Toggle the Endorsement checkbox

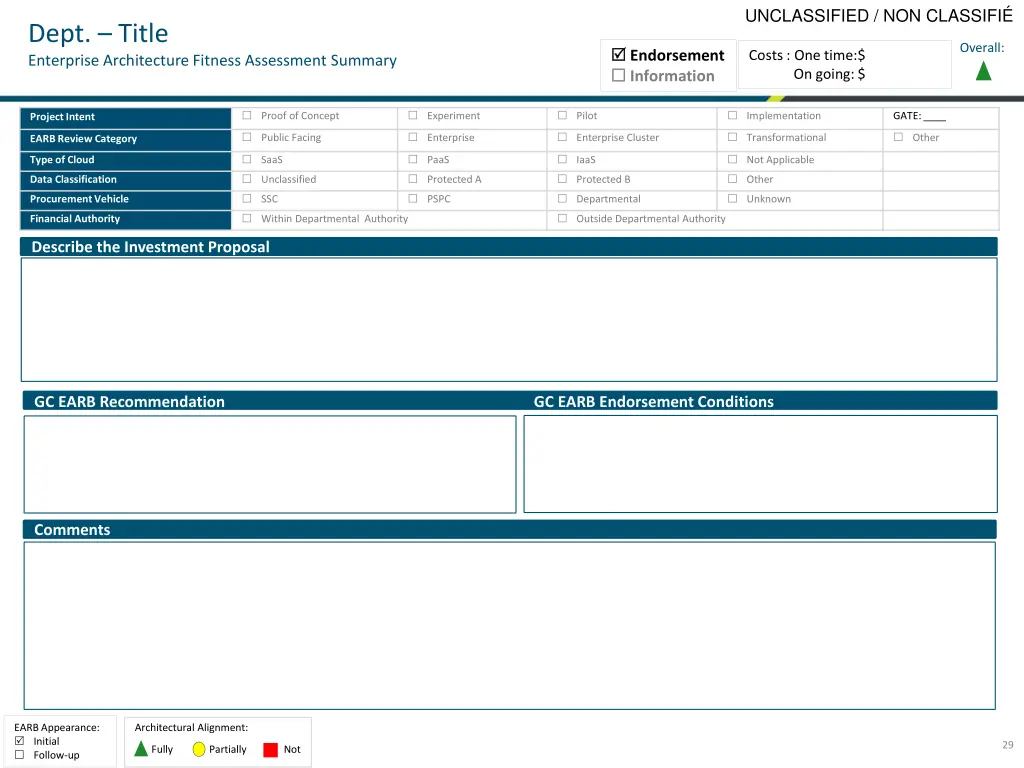pyautogui.click(x=618, y=55)
